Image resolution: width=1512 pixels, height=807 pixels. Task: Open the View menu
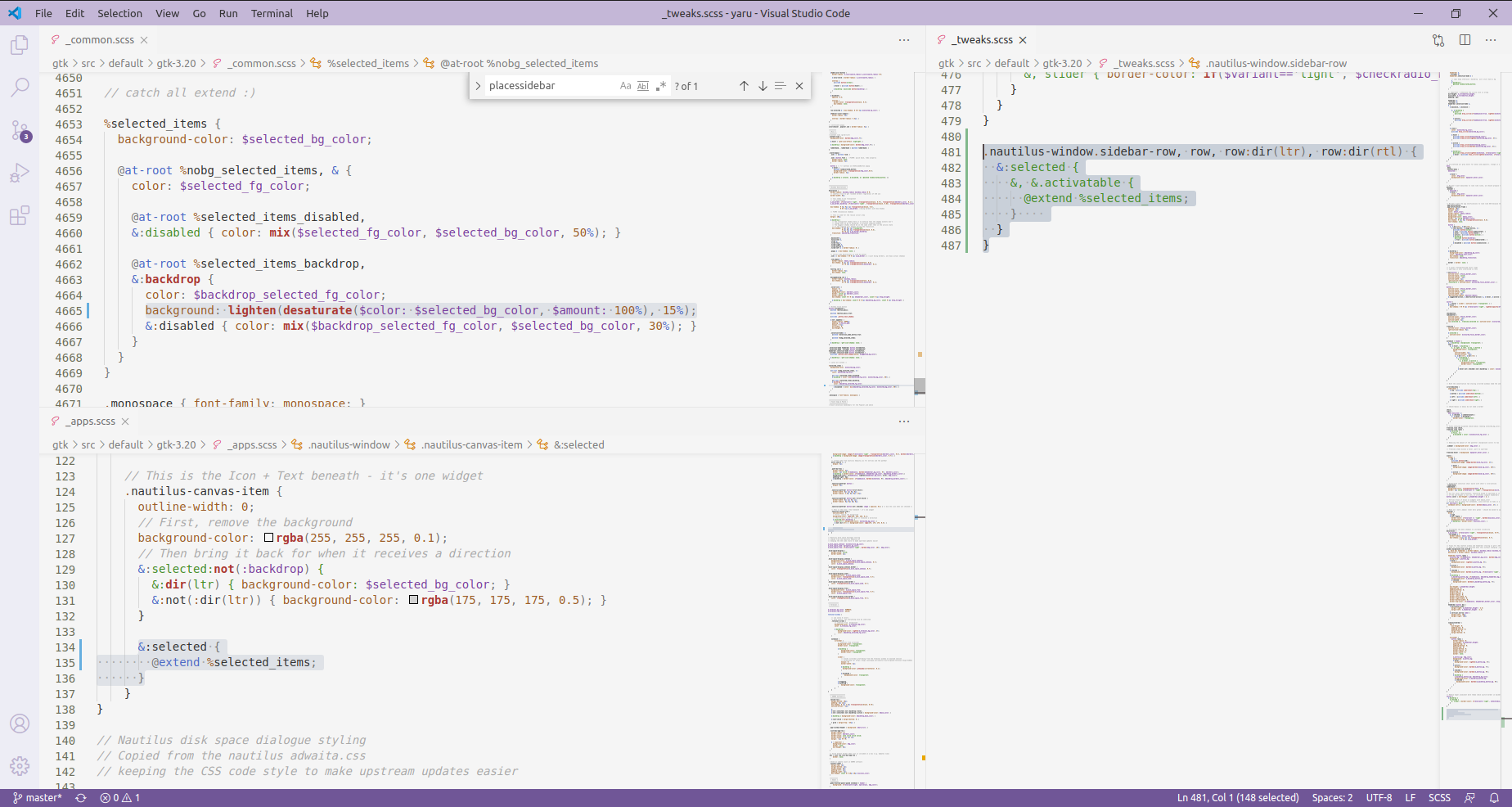pyautogui.click(x=168, y=13)
